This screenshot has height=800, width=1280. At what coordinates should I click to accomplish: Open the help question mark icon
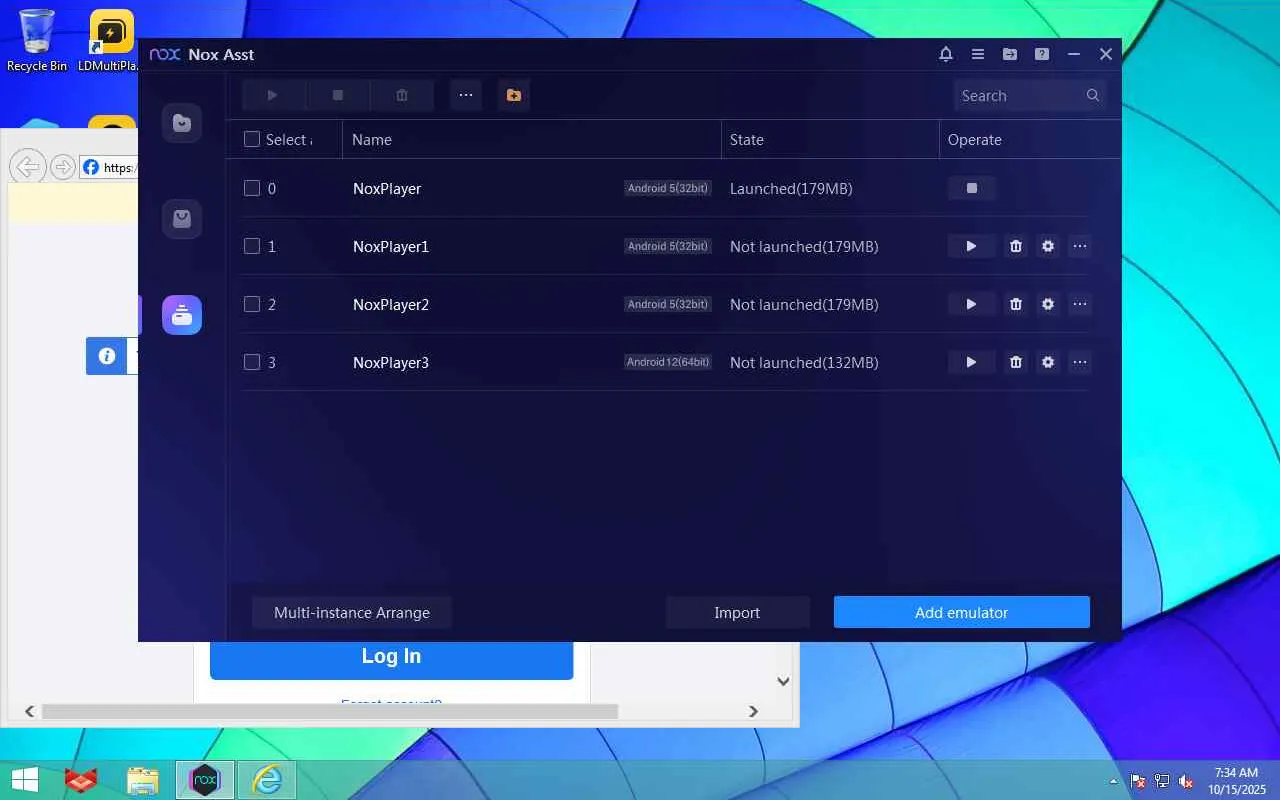point(1042,54)
